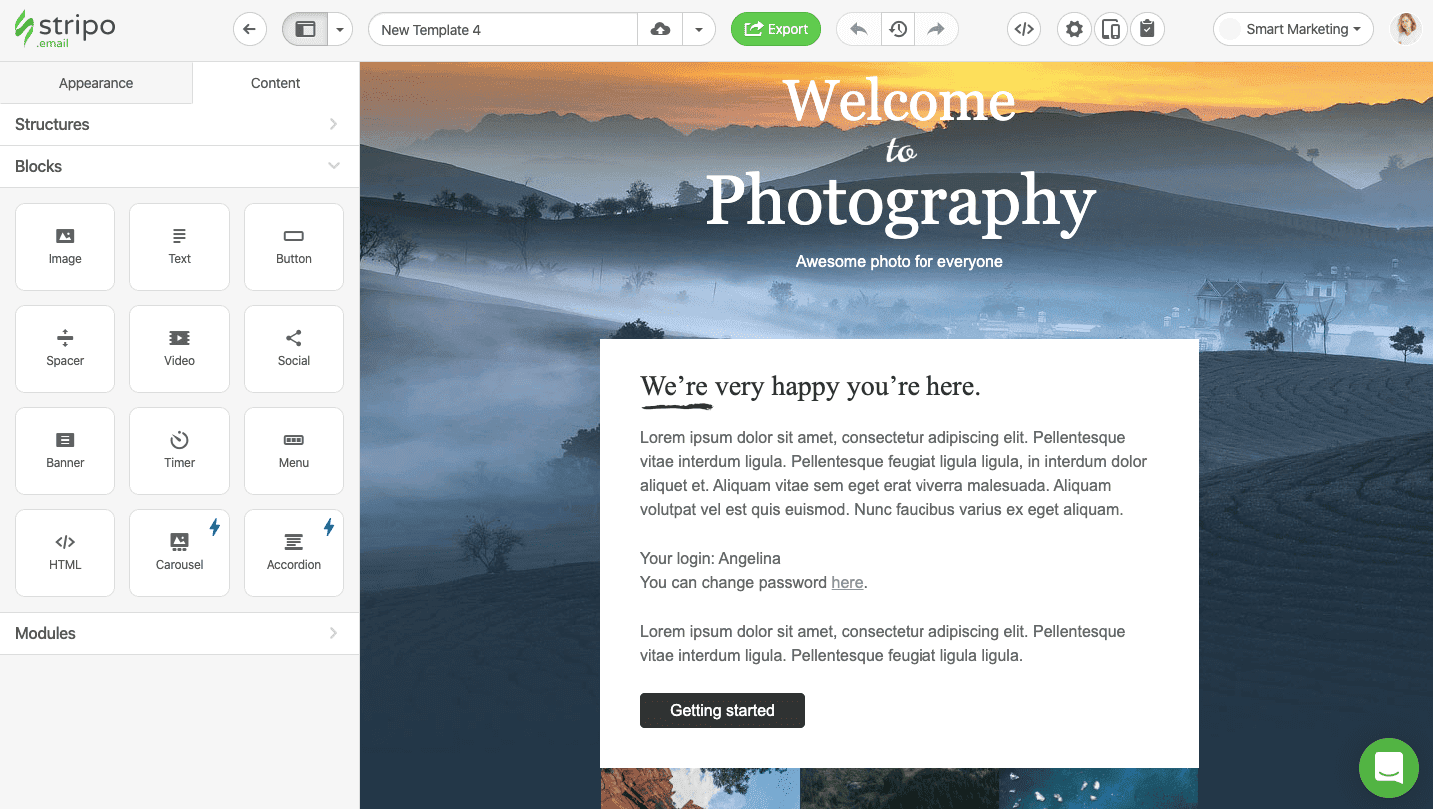Expand the Modules section
Viewport: 1433px width, 809px height.
(180, 633)
